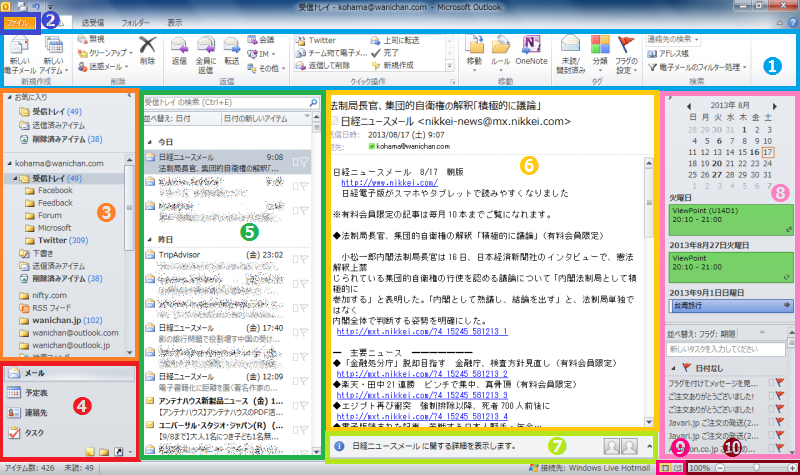Collapse the kohama@wanichan.com account tree
The image size is (800, 475).
coord(9,164)
